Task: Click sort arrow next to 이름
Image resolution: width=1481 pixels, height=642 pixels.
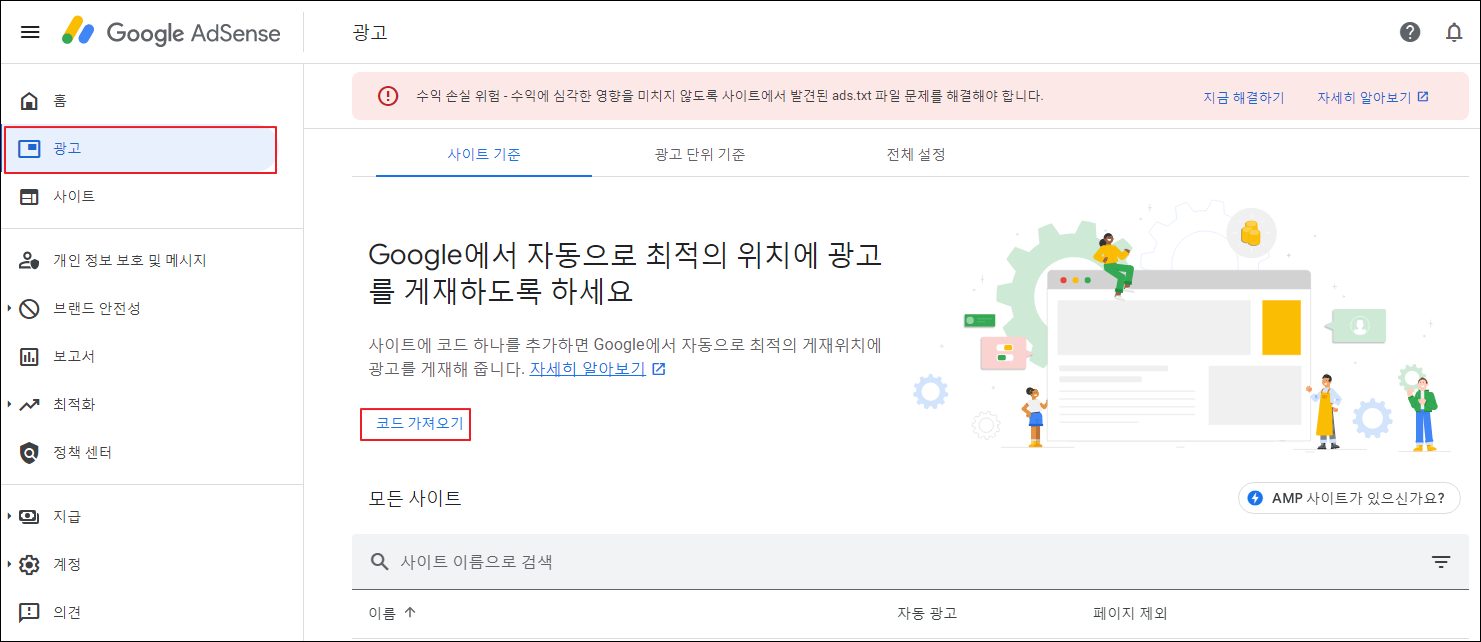Action: 409,613
